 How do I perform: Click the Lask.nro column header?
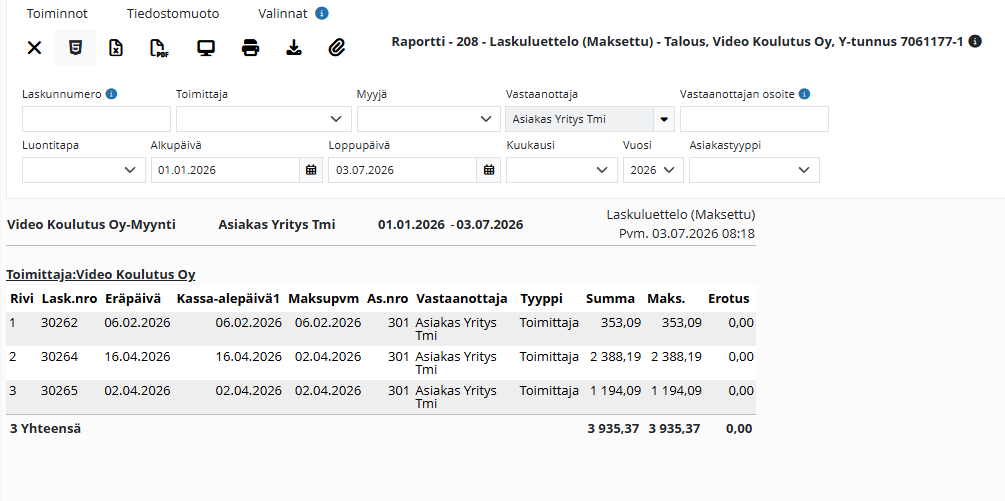(x=67, y=299)
